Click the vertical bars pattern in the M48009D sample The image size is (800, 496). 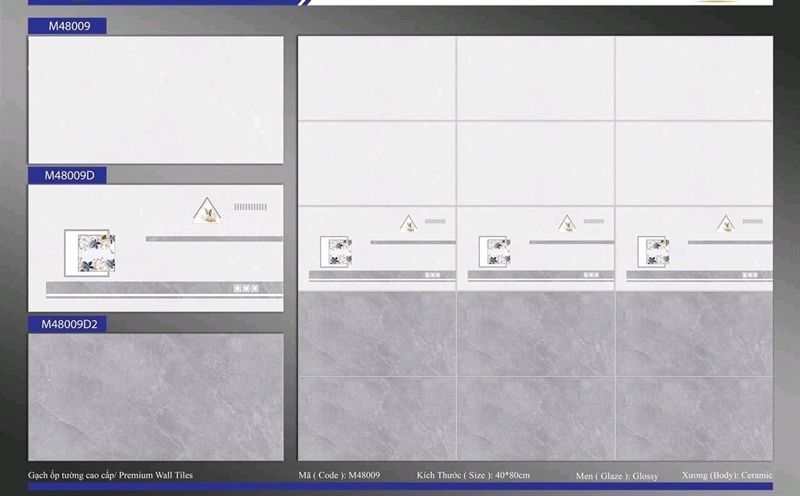(250, 207)
